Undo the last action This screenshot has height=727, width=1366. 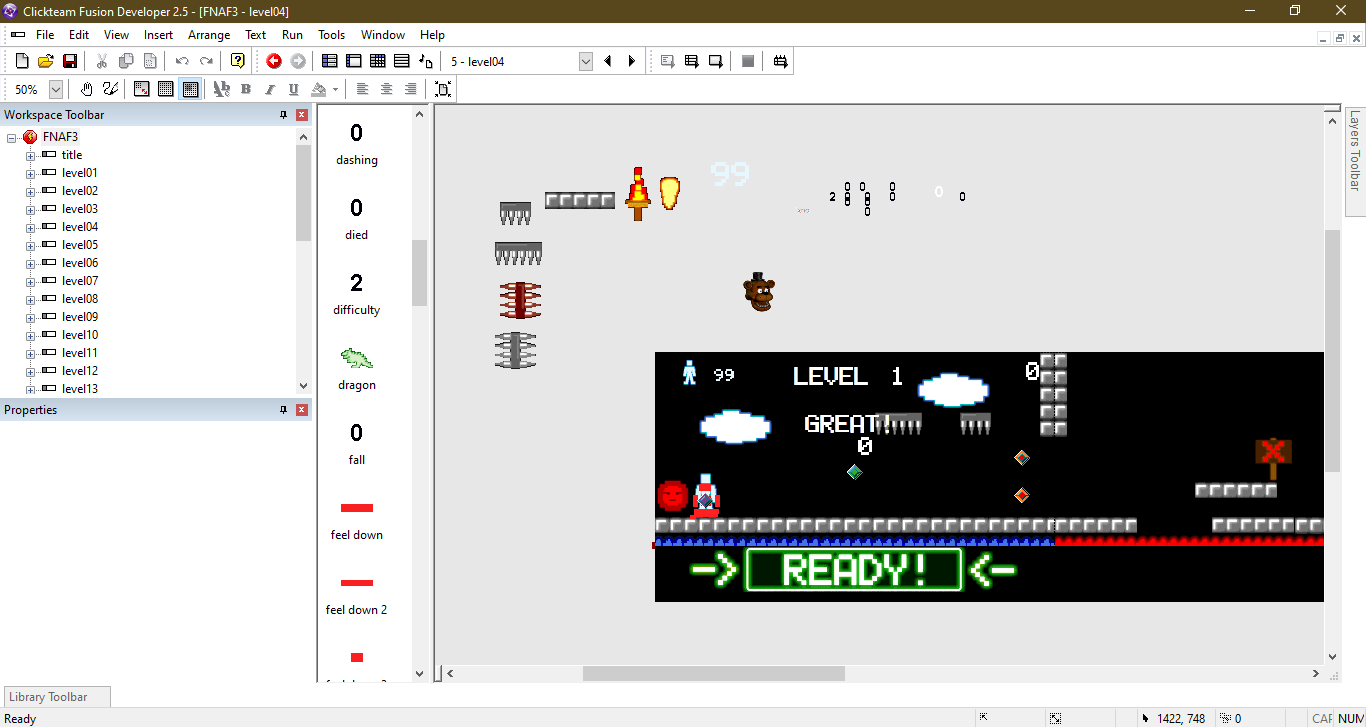182,61
